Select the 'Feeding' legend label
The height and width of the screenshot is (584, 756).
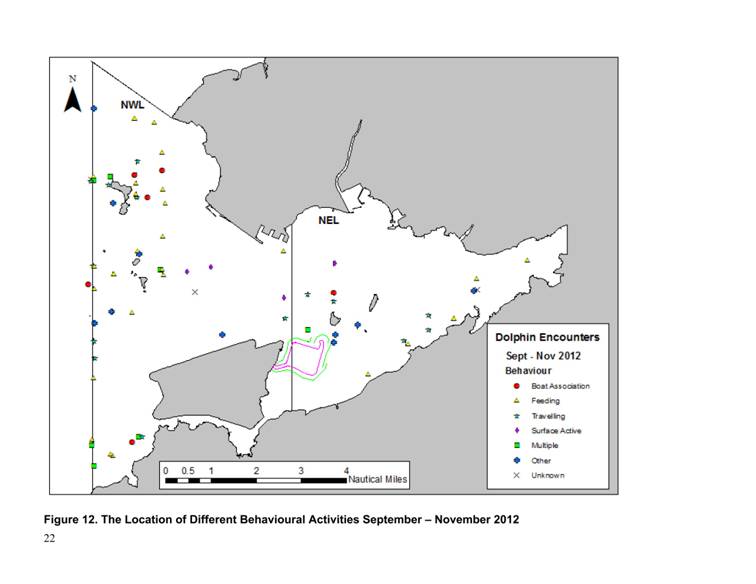coord(545,401)
